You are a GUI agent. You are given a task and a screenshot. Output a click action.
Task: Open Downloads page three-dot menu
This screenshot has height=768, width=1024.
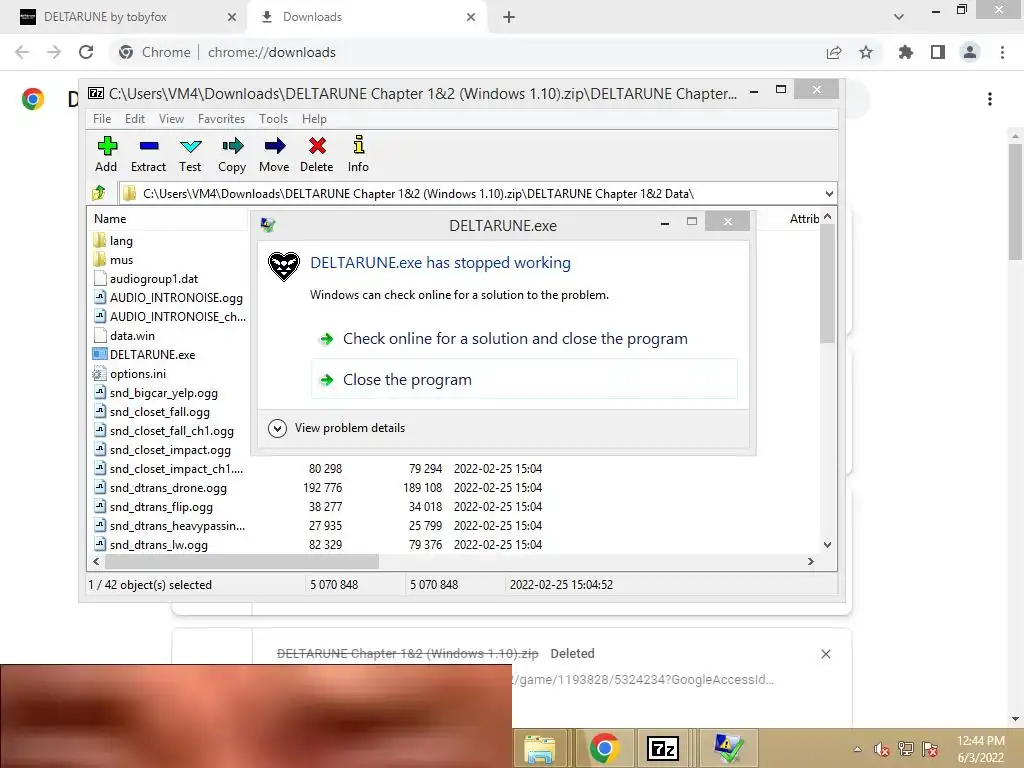tap(990, 99)
